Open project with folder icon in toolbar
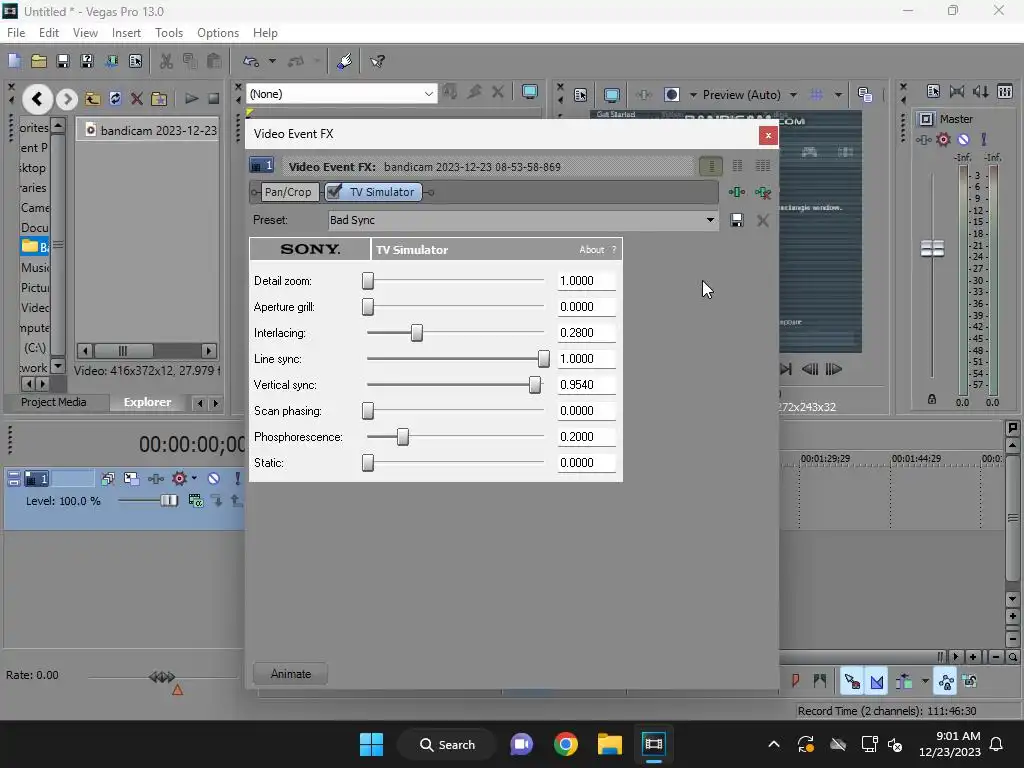The image size is (1024, 768). click(39, 61)
